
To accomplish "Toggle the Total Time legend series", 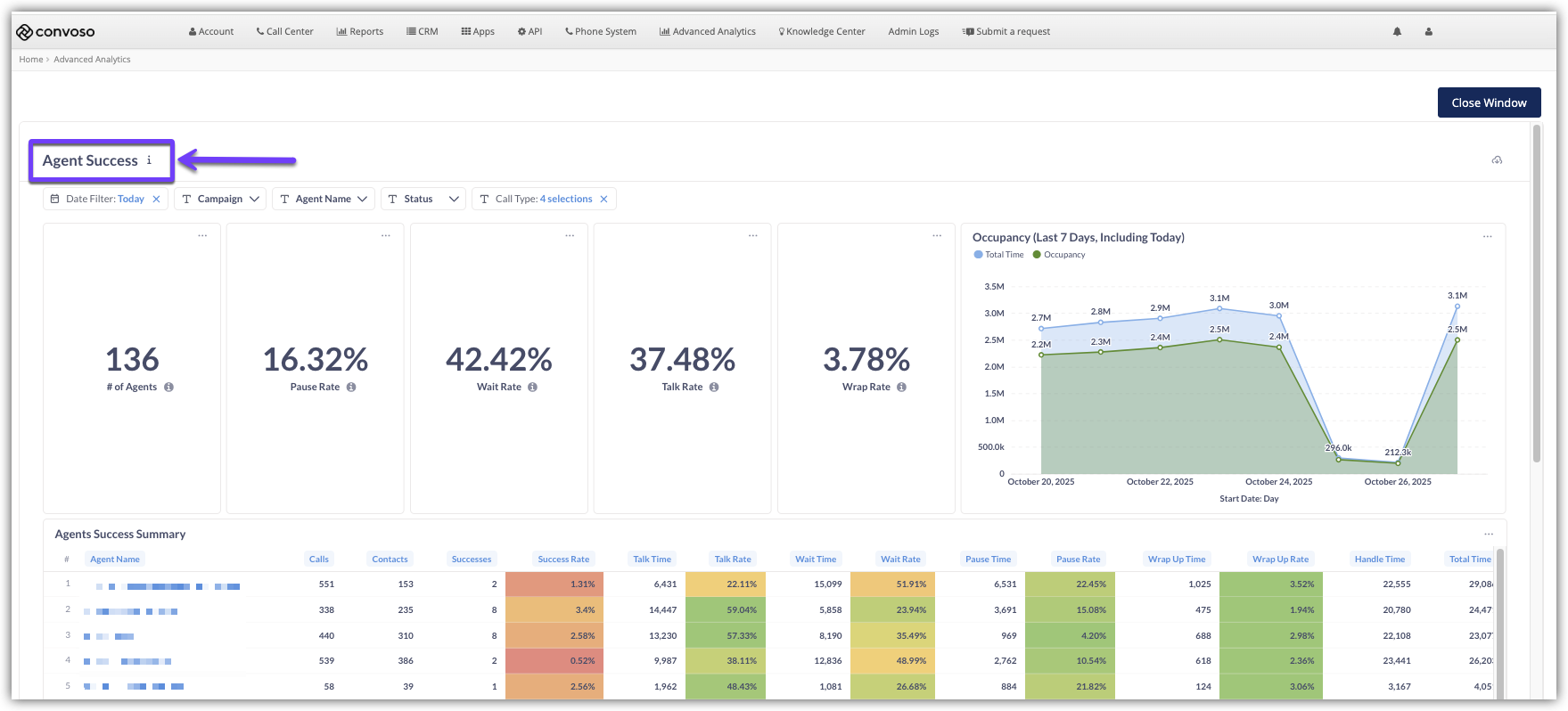I will (998, 255).
